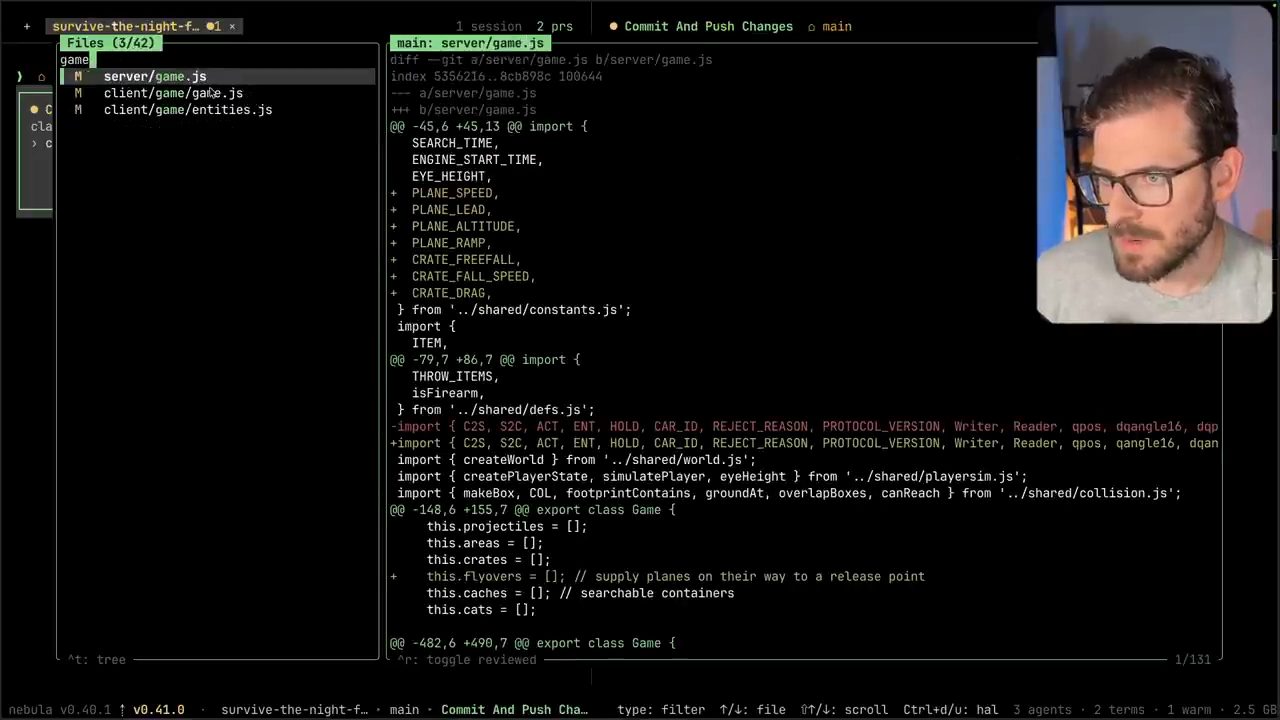The width and height of the screenshot is (1280, 720).
Task: Click the "1/131" position counter below the diff
Action: 1192,660
